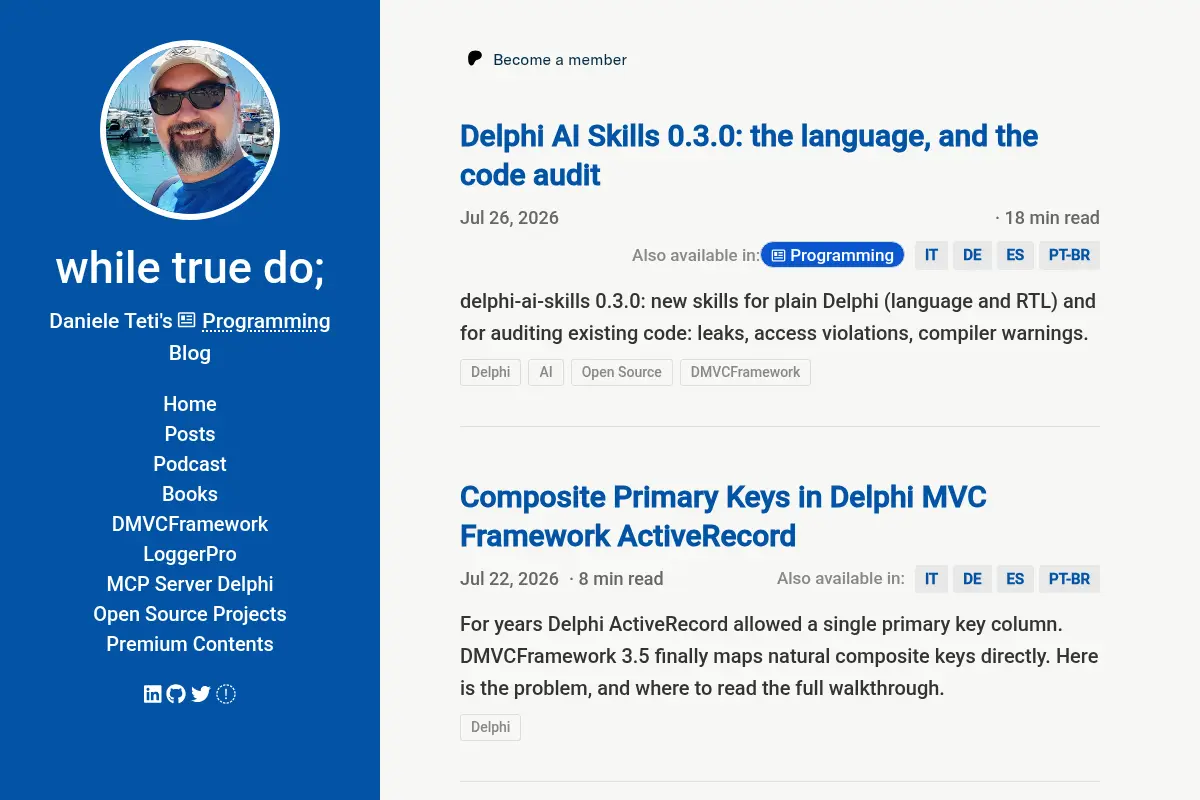
Task: Click the author profile photo
Action: (x=190, y=130)
